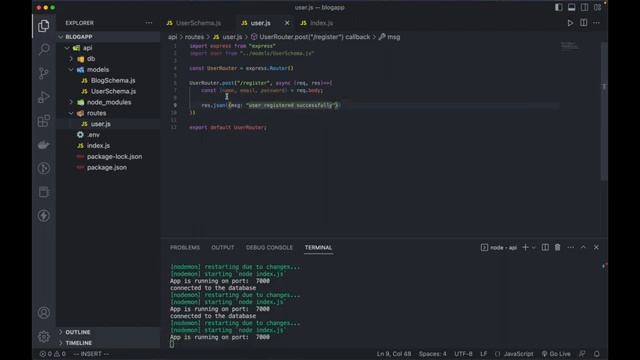640x360 pixels.
Task: Toggle the bottom panel layout icon
Action: 571,7
